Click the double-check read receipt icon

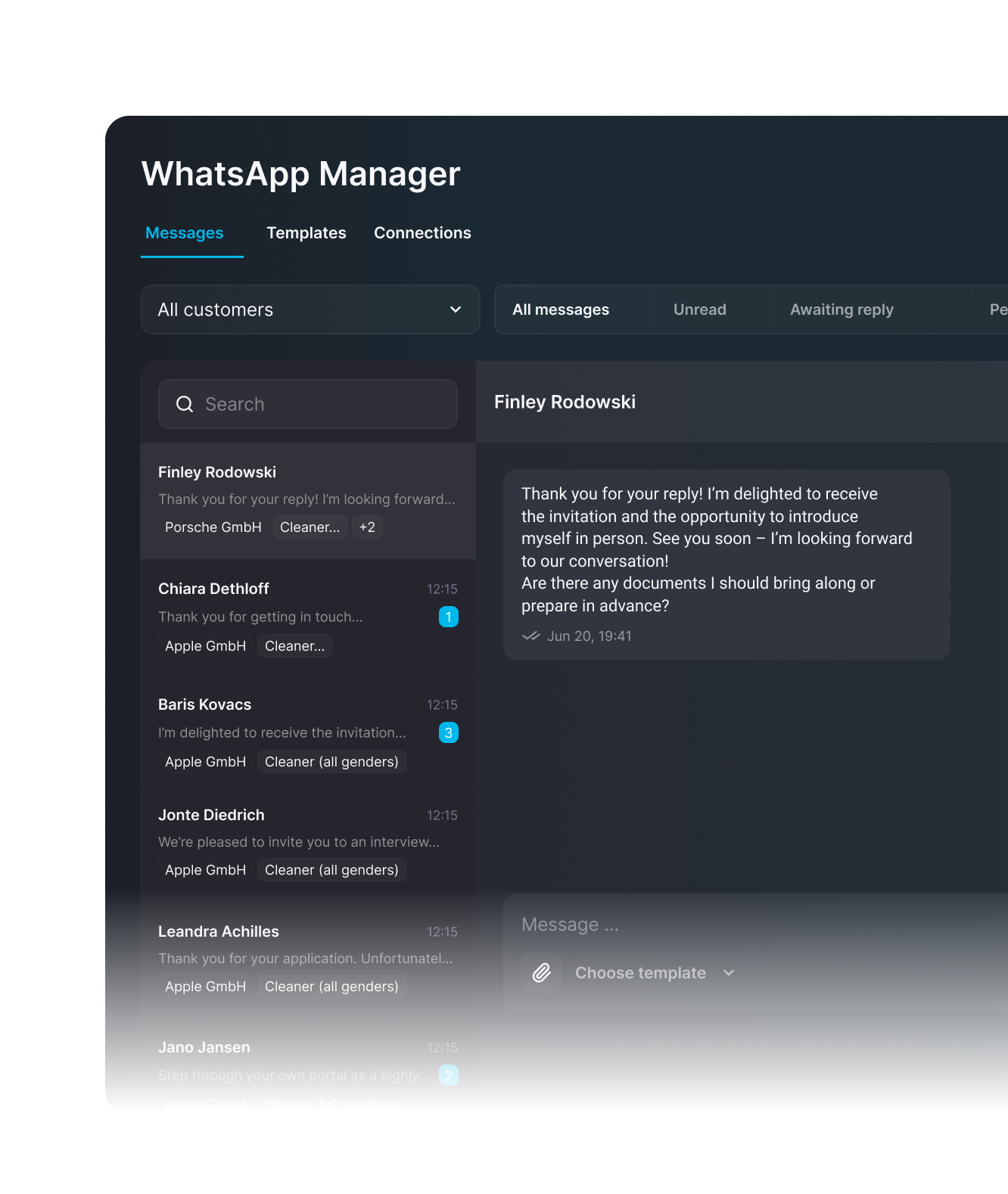(531, 636)
